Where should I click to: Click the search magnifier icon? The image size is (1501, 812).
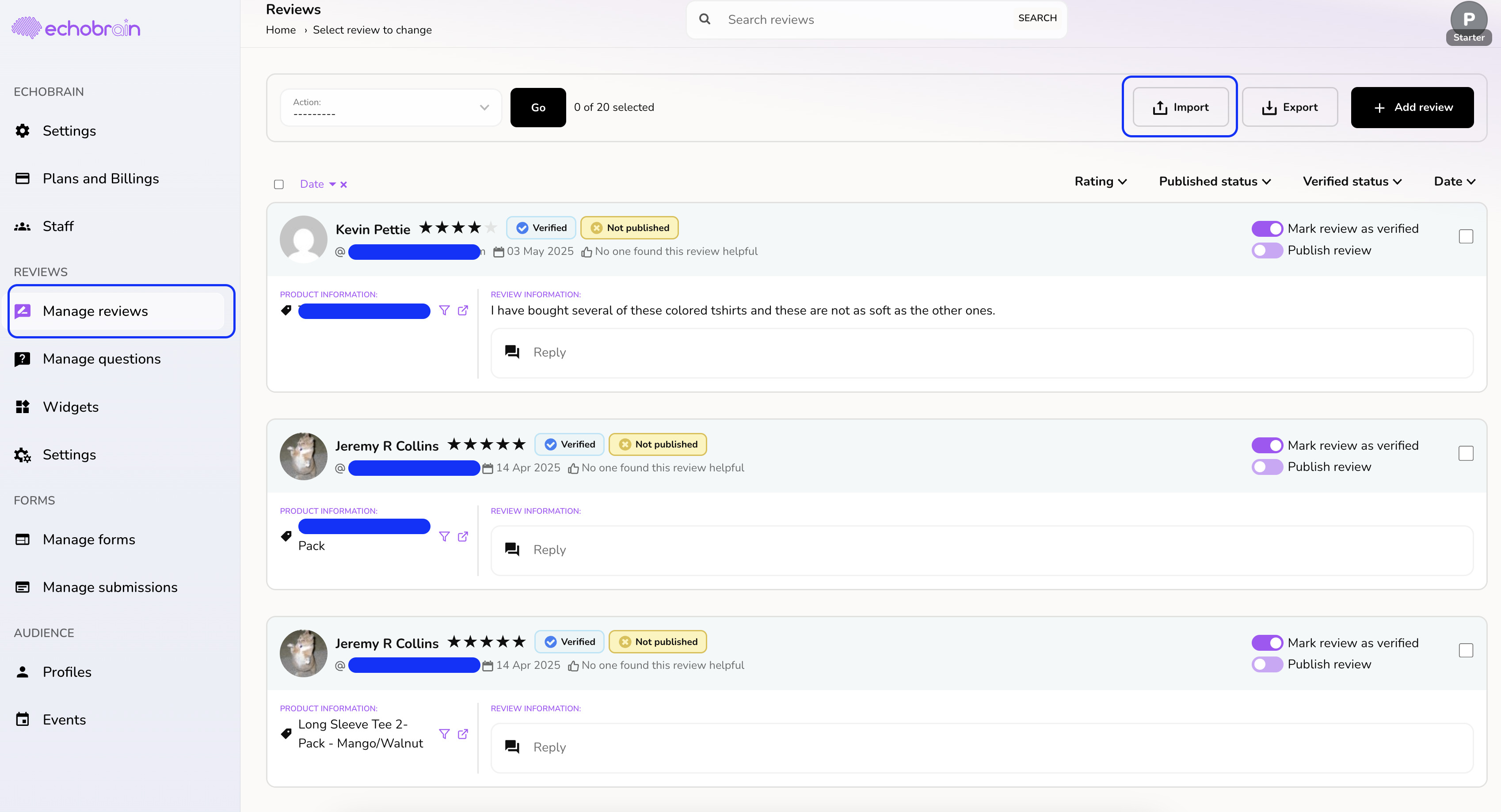pyautogui.click(x=705, y=19)
